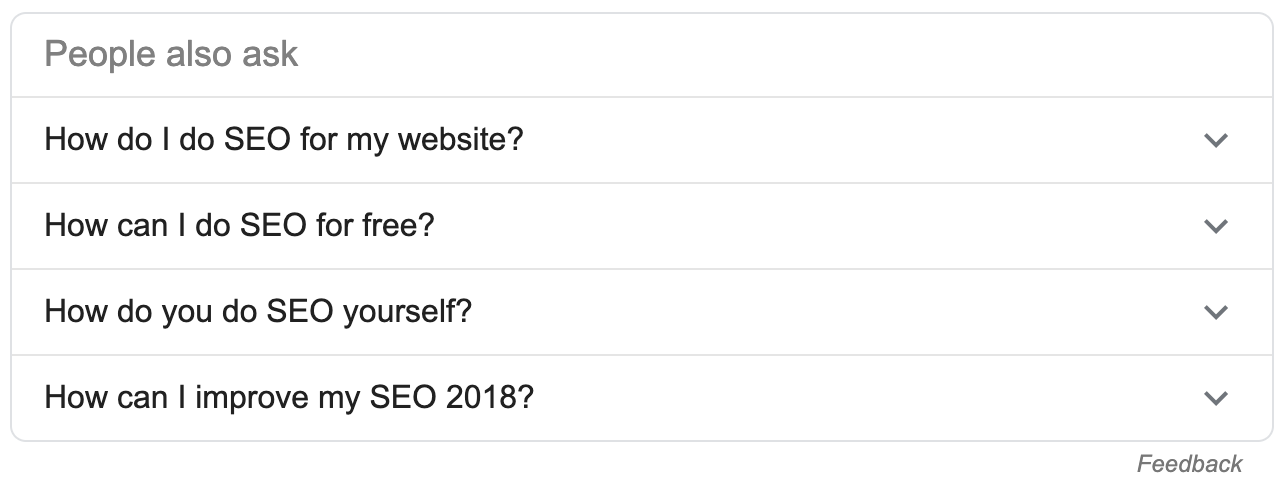This screenshot has height=494, width=1286.
Task: Select the question text about improving SEO 2018
Action: click(x=289, y=397)
